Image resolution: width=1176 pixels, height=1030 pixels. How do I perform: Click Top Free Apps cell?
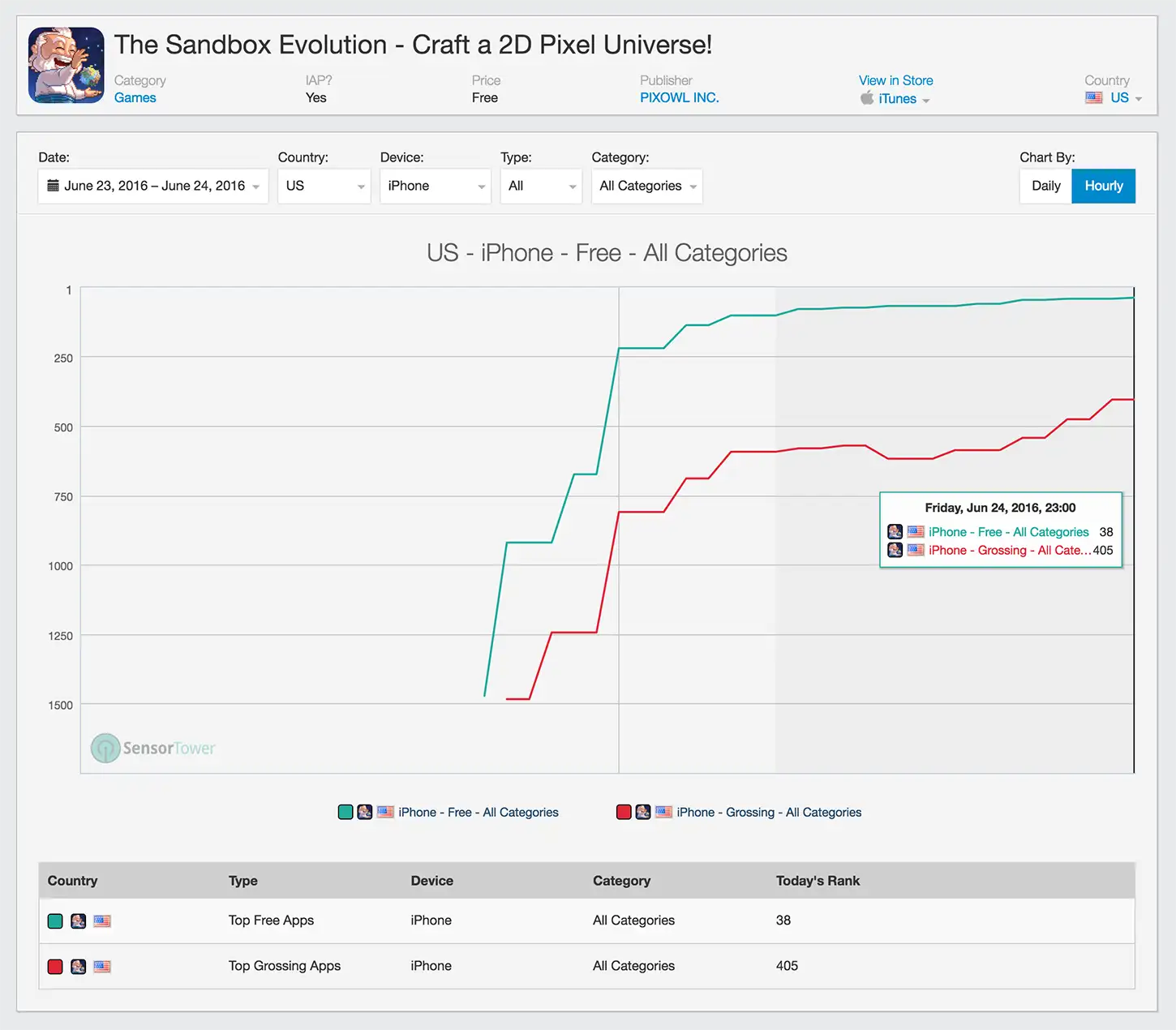pyautogui.click(x=271, y=921)
